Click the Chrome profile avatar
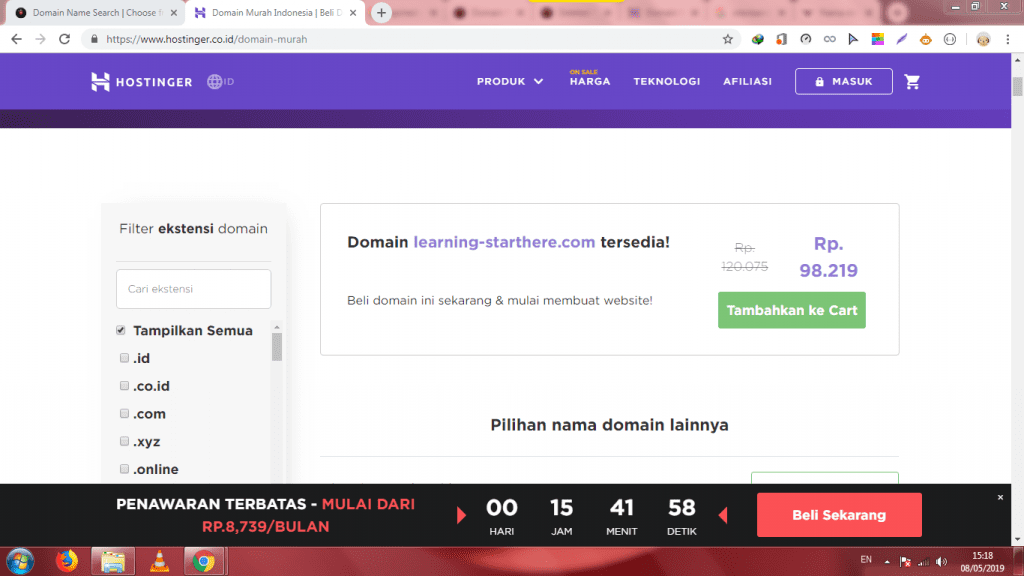Viewport: 1024px width, 576px height. (x=983, y=39)
